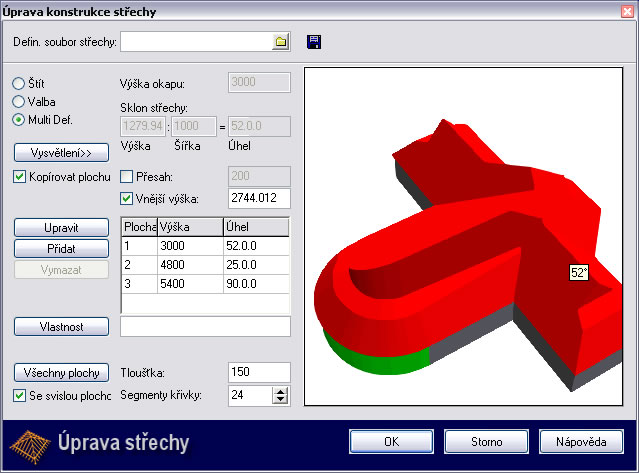Increase Segmenty křivky with up arrow
639x473 pixels.
pyautogui.click(x=281, y=390)
